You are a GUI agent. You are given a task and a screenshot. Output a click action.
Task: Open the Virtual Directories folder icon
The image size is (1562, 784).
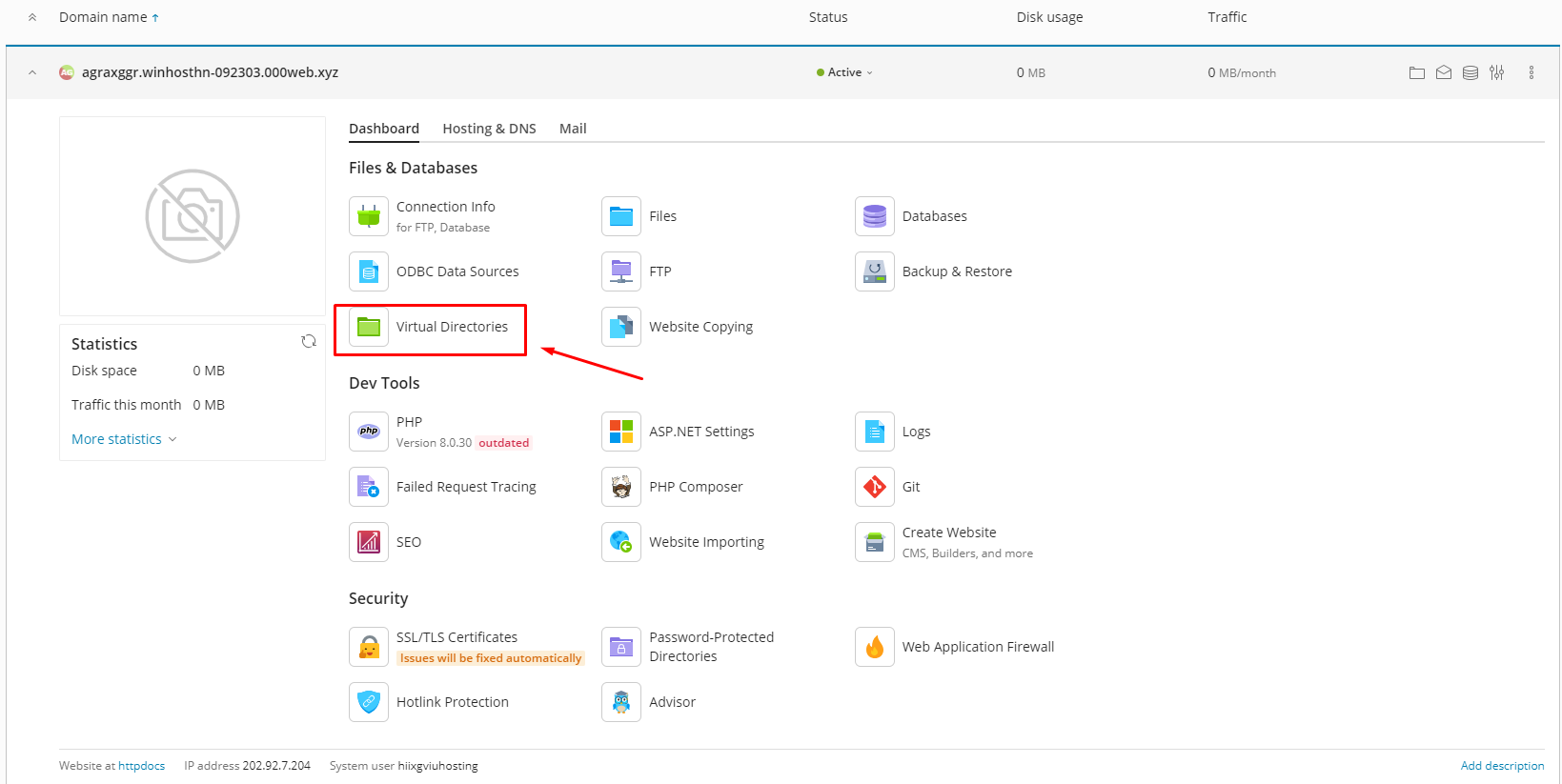click(369, 327)
